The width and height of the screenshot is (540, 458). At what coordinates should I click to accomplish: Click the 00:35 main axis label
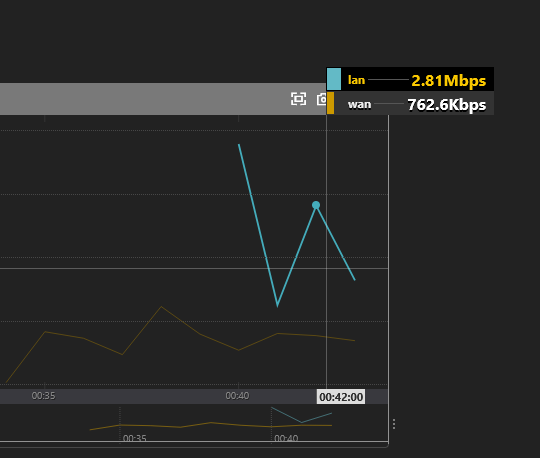pyautogui.click(x=43, y=396)
